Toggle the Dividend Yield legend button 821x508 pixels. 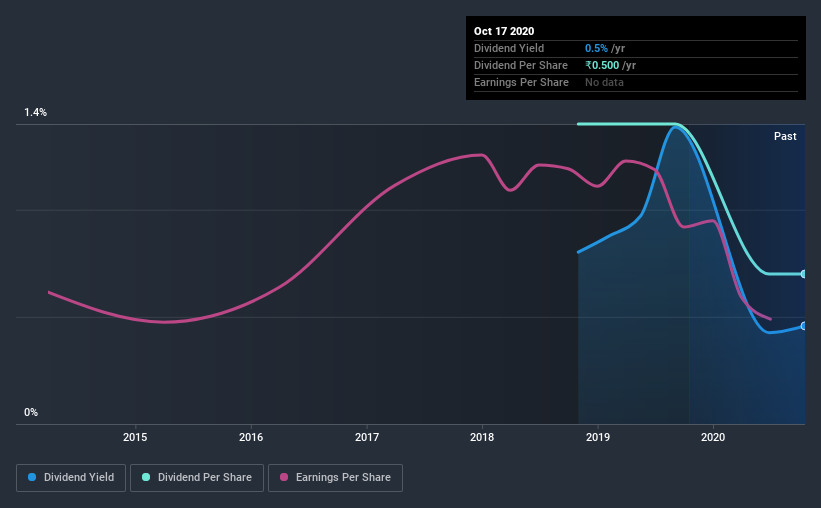click(71, 478)
